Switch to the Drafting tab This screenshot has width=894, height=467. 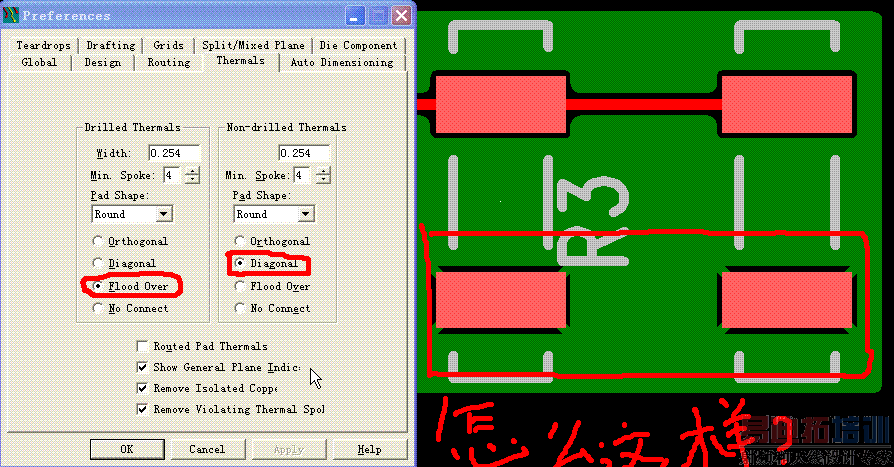[111, 45]
